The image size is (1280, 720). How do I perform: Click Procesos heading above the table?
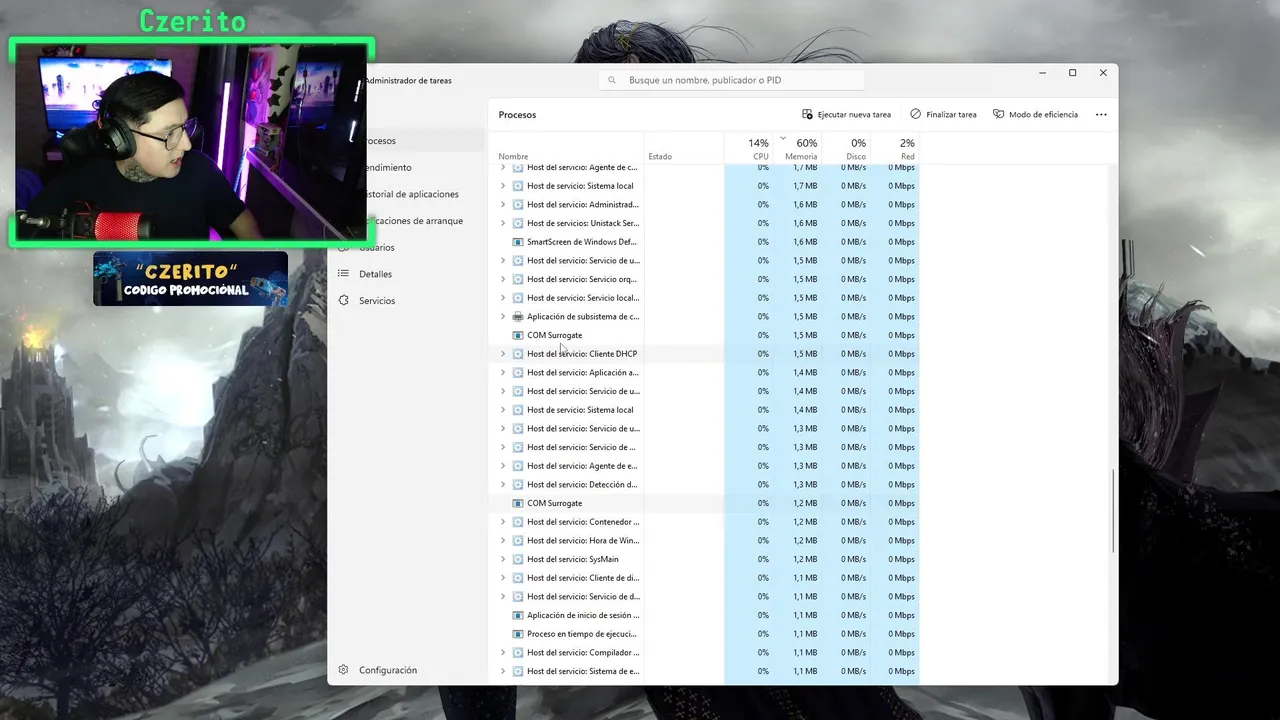click(x=517, y=115)
